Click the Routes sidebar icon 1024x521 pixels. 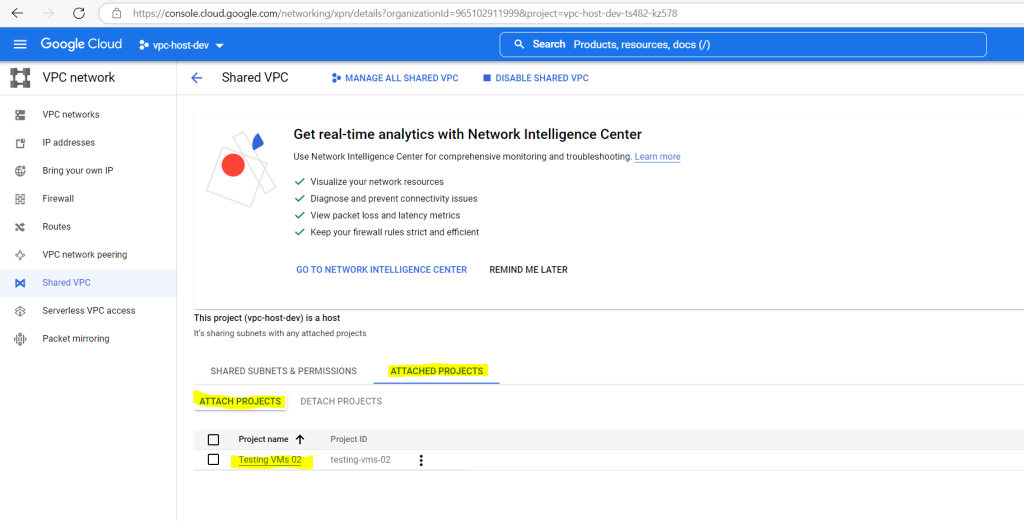pos(20,227)
